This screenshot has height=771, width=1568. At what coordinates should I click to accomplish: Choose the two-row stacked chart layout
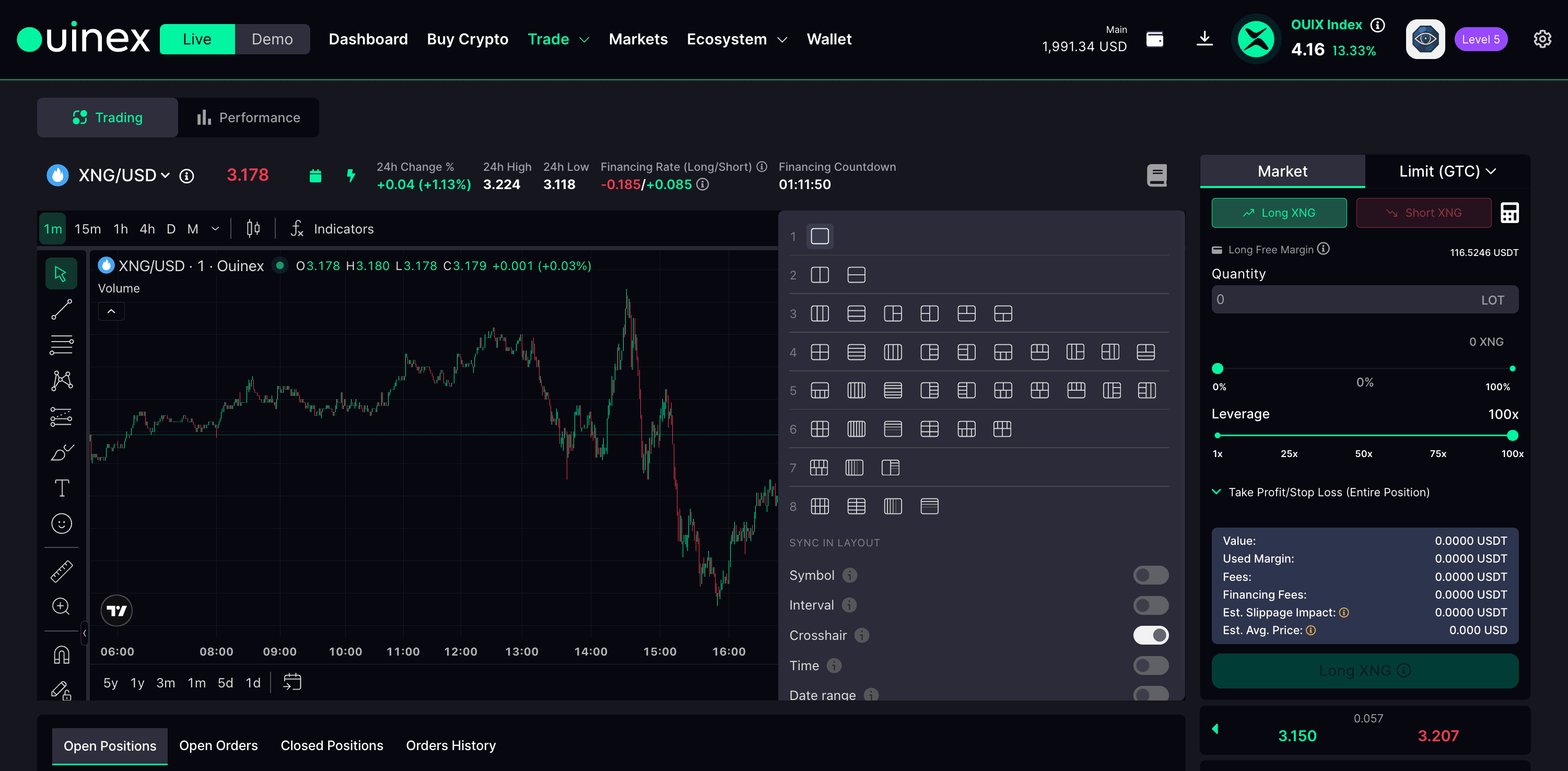point(857,275)
